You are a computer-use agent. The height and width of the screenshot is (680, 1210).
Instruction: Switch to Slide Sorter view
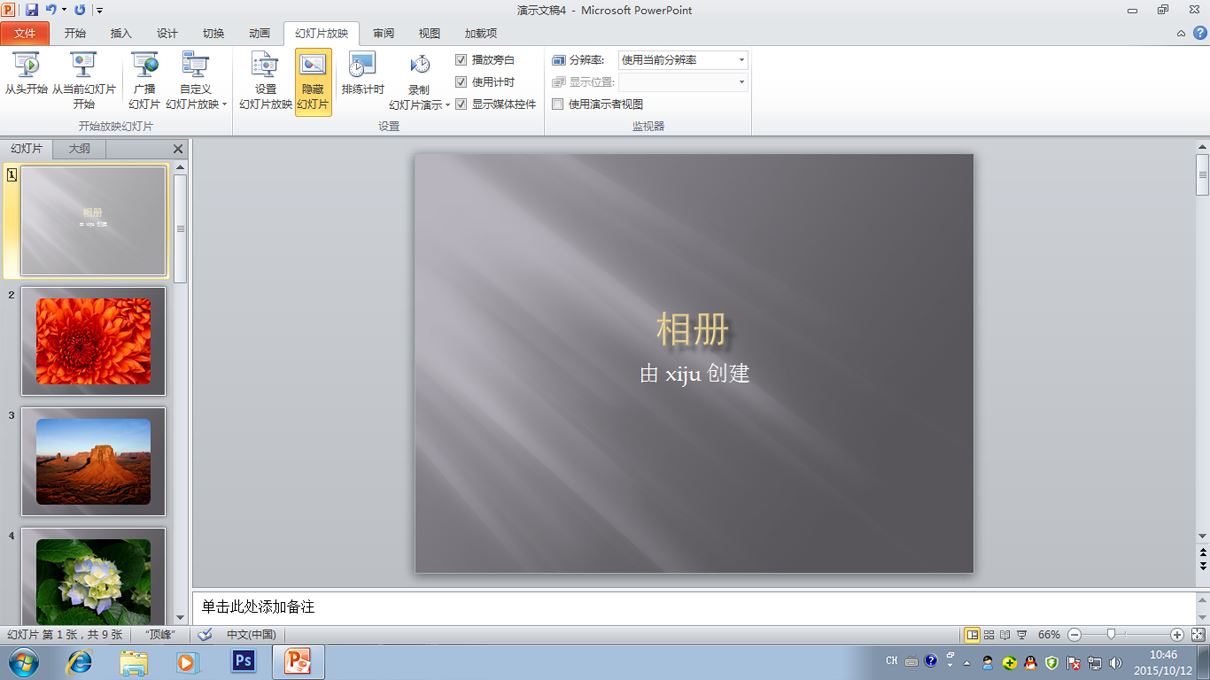tap(989, 635)
